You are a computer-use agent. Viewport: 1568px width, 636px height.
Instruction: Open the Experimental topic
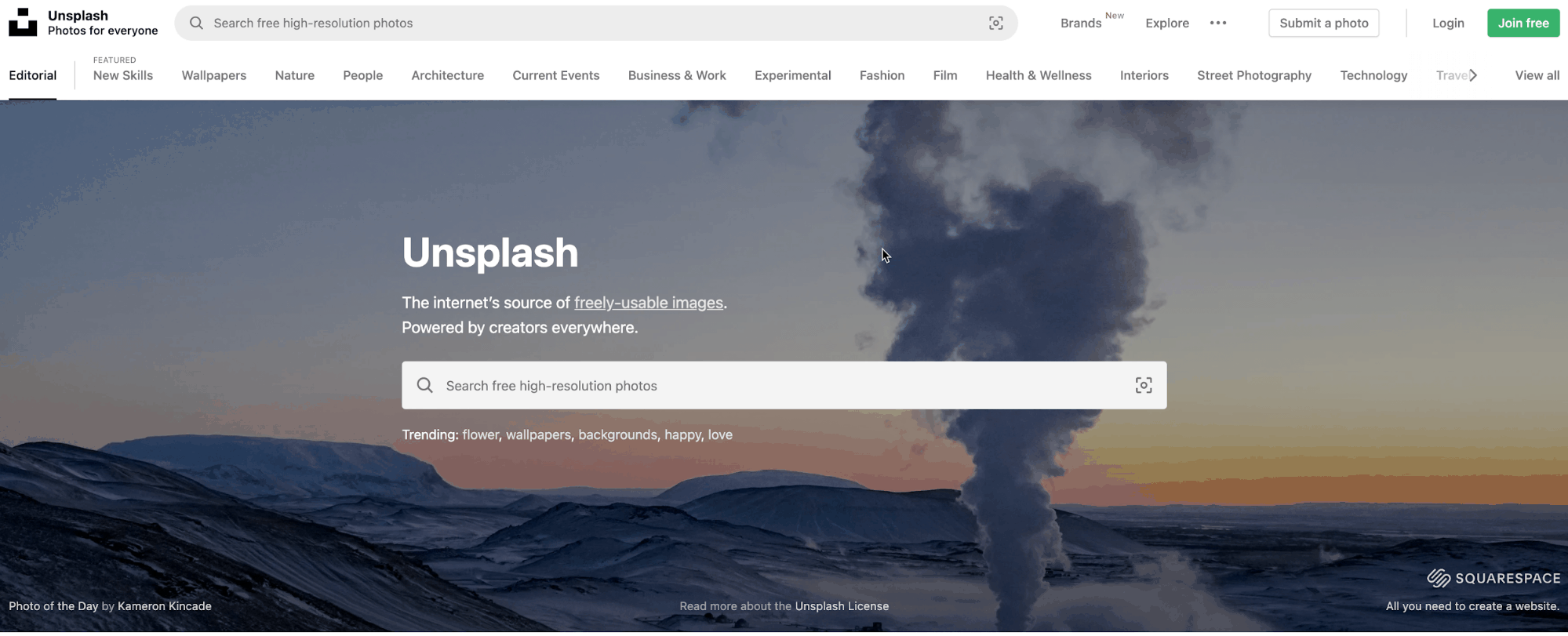point(793,75)
